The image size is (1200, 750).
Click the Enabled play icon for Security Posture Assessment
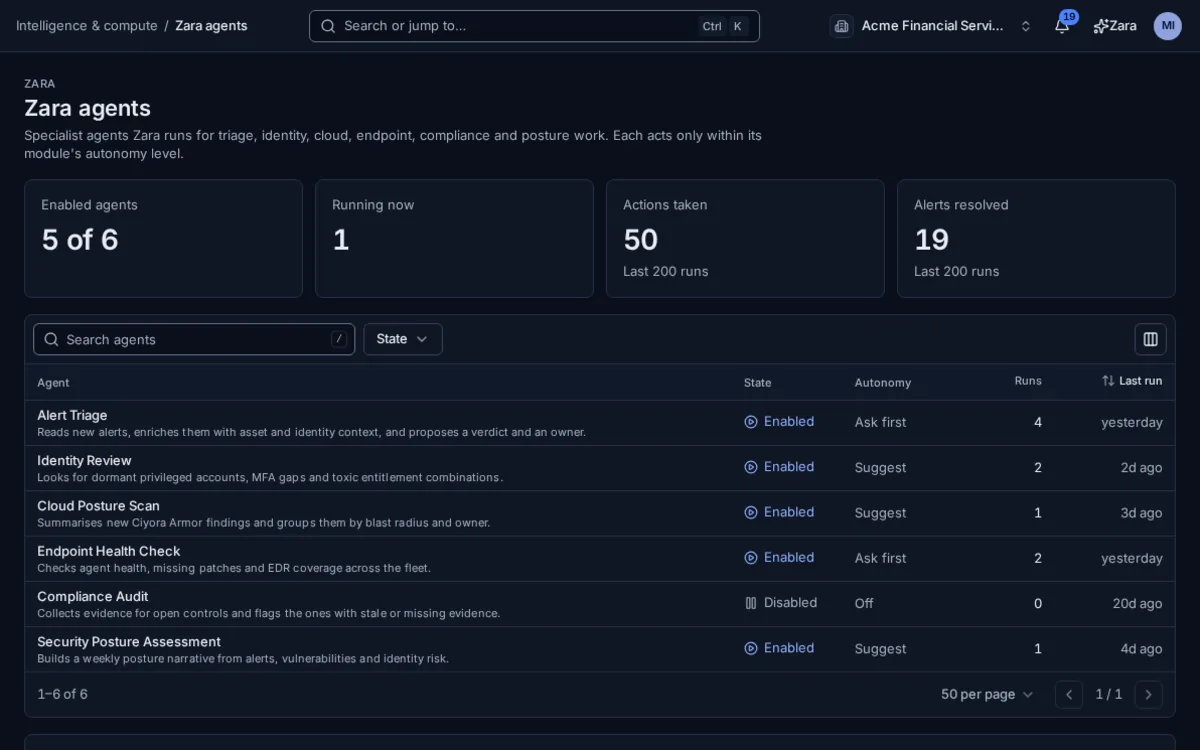click(751, 648)
